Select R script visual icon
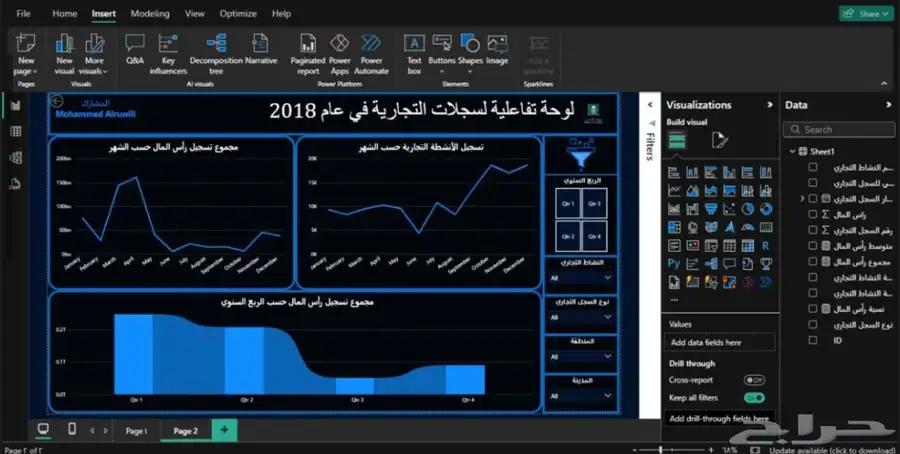Screen dimensions: 900x454 click(766, 246)
